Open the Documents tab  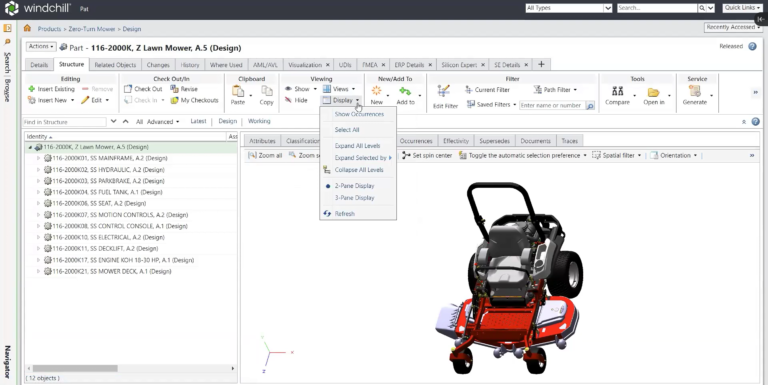(535, 141)
